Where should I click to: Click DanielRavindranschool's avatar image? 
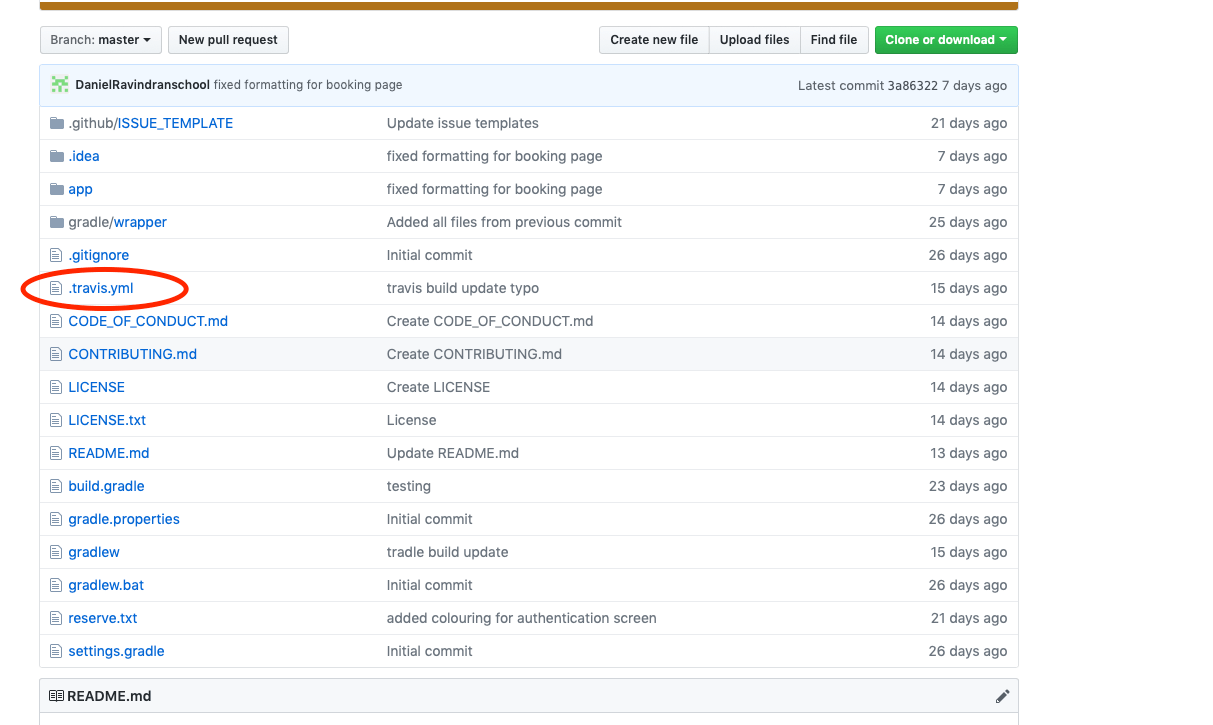pyautogui.click(x=60, y=85)
